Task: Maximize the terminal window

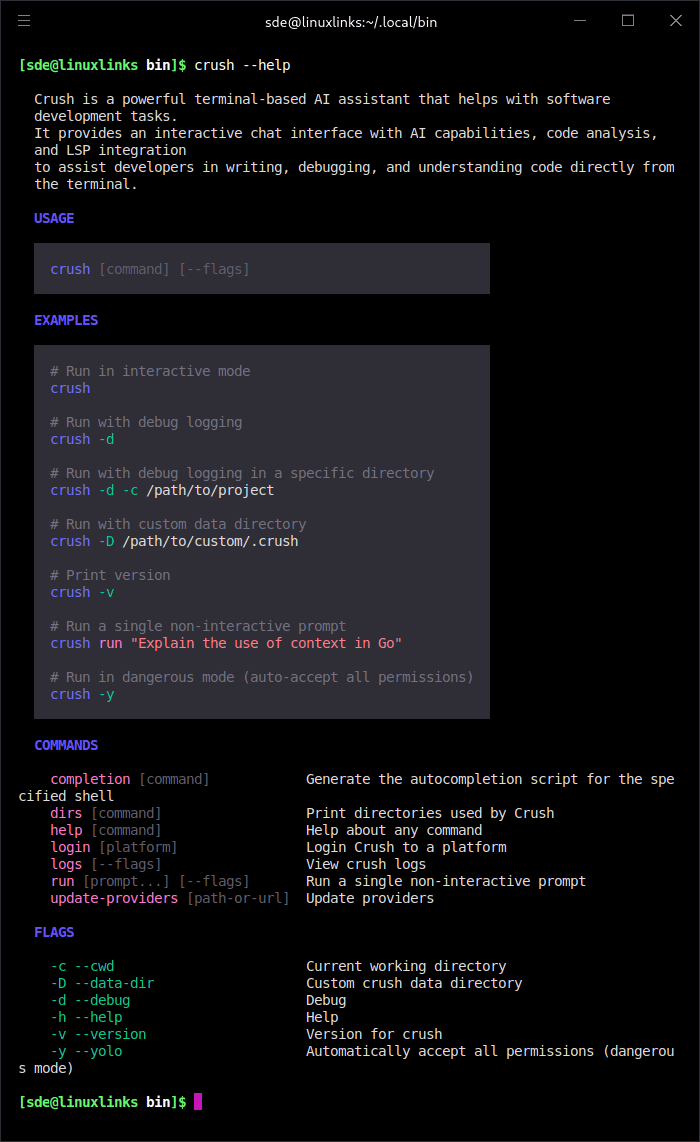Action: [628, 20]
